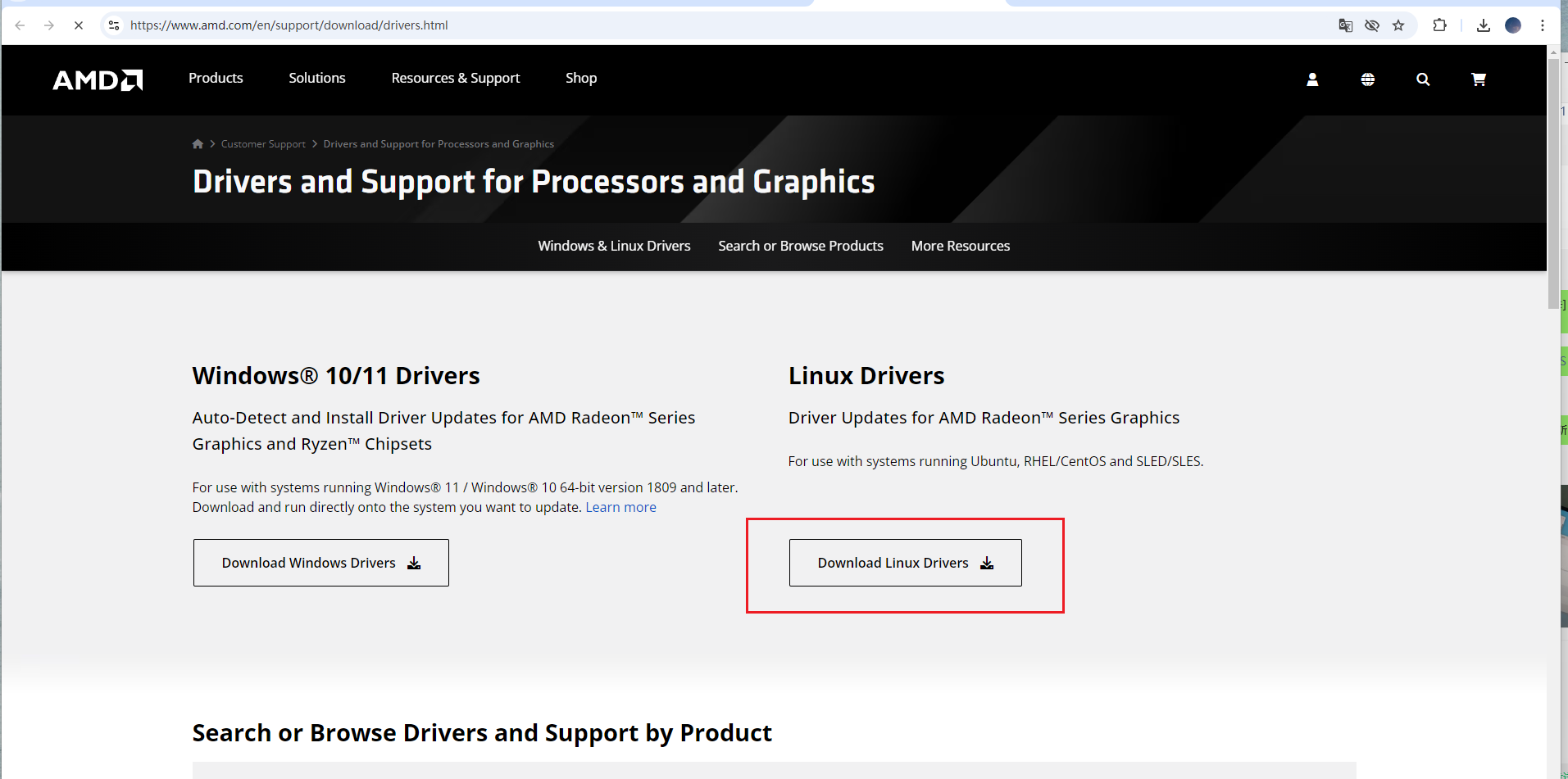This screenshot has height=779, width=1568.
Task: Click the 'Linux Drivers' heading
Action: [866, 375]
